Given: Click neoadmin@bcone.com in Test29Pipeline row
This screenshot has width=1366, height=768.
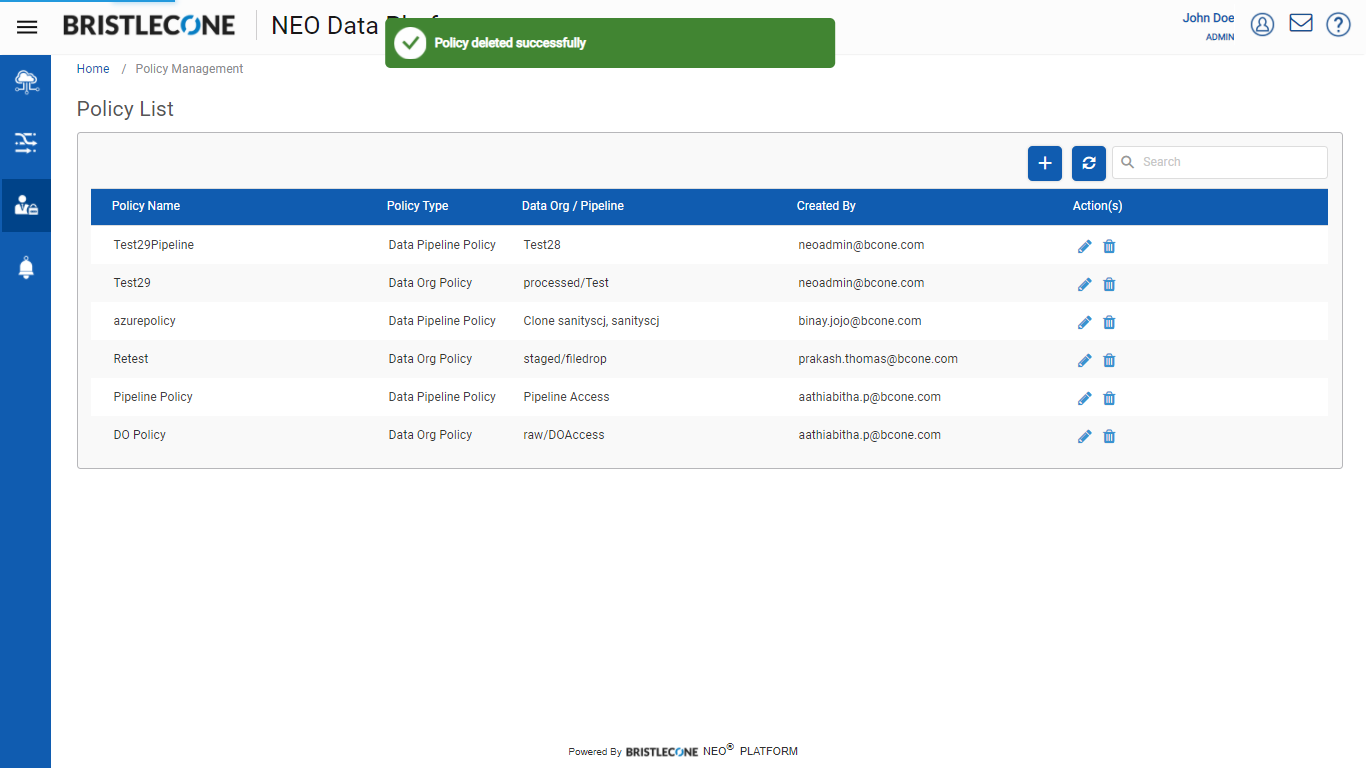Looking at the screenshot, I should tap(861, 245).
